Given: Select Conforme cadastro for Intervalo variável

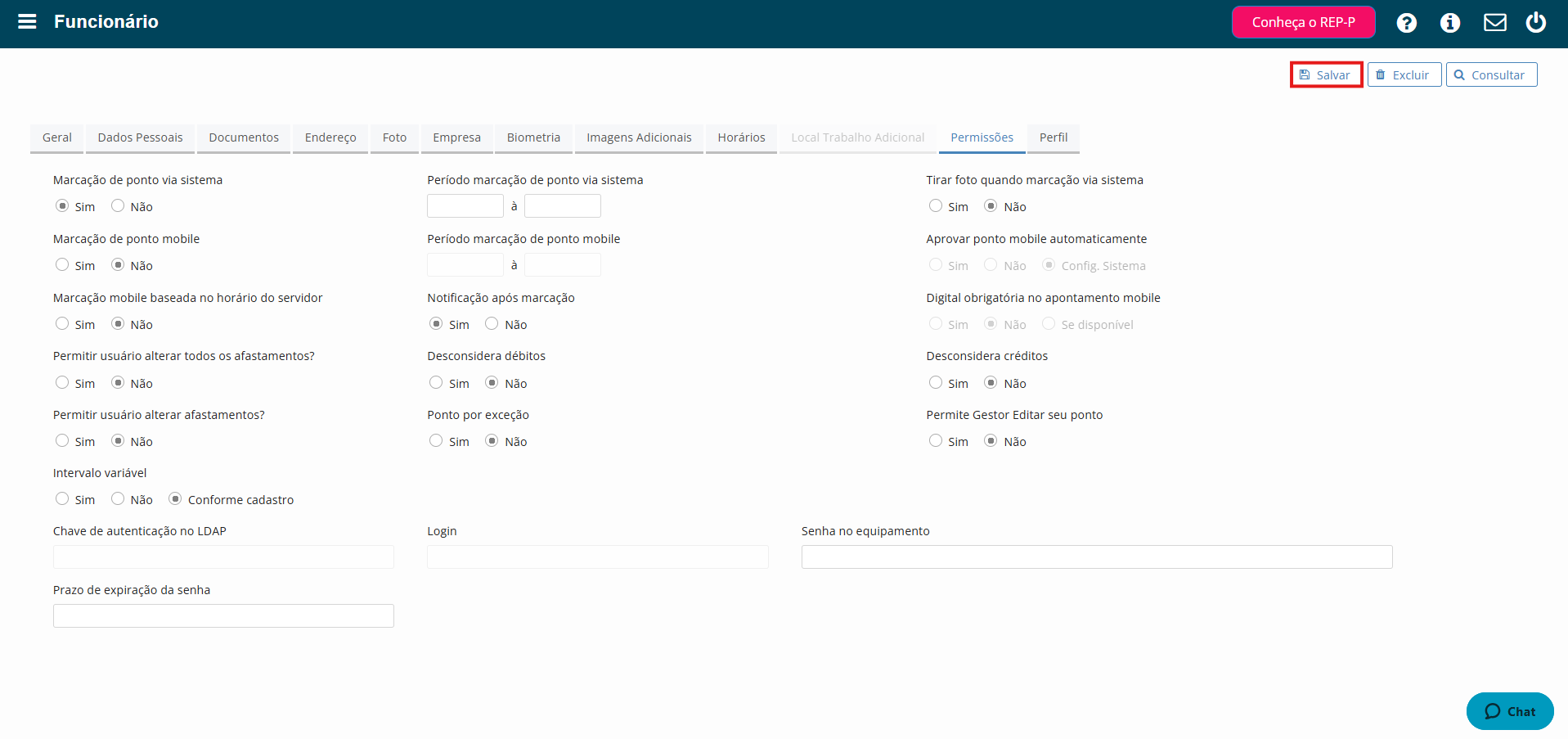Looking at the screenshot, I should [x=175, y=499].
